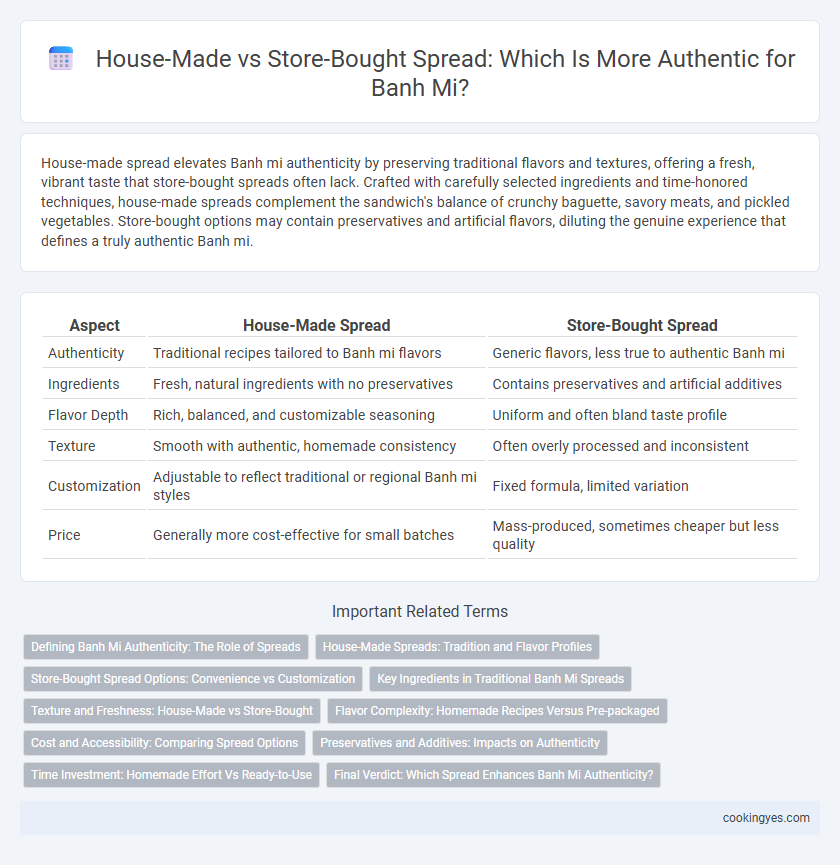
Task: Click the Aspect column header
Action: 94,325
